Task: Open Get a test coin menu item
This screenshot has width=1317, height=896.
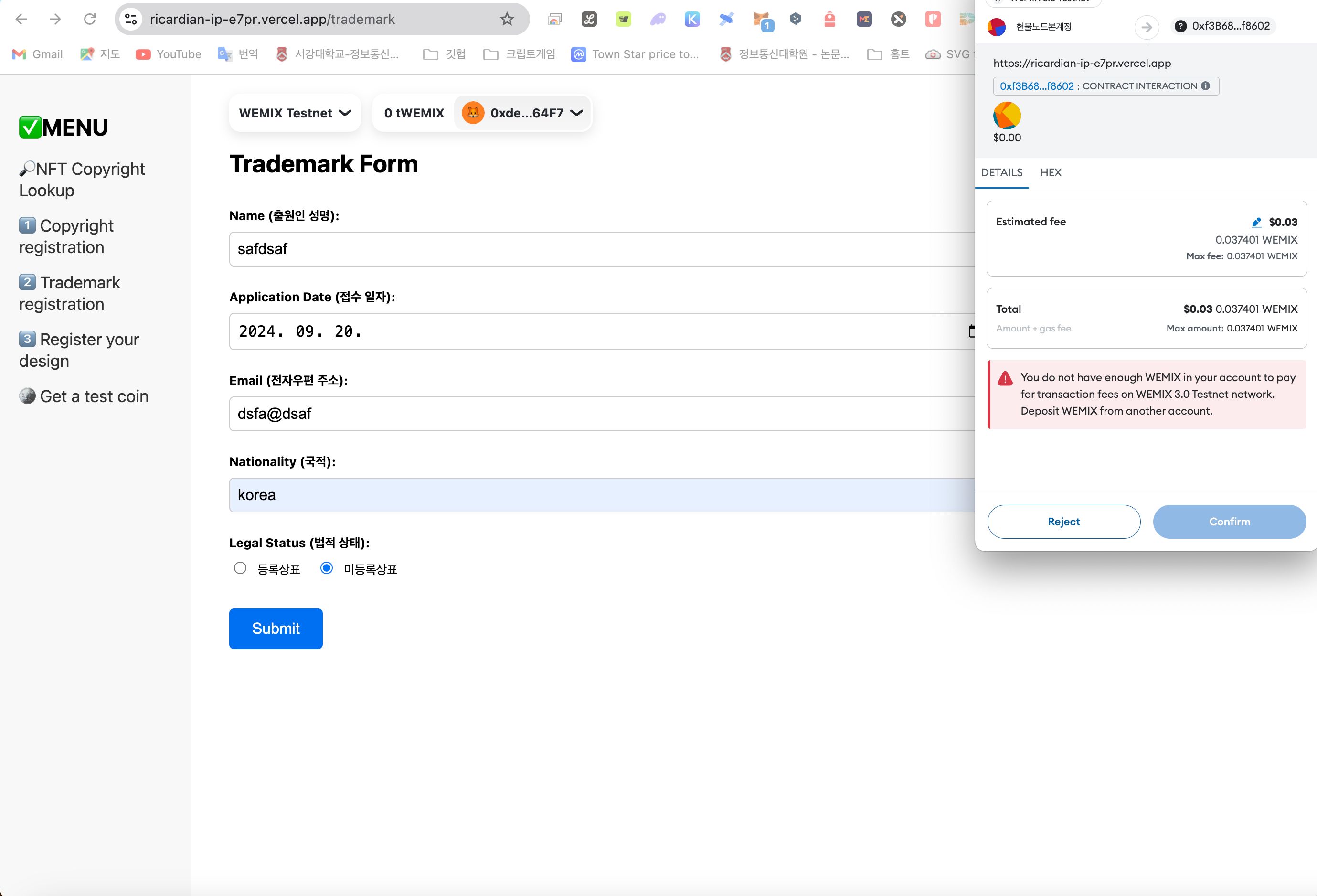Action: [x=84, y=396]
